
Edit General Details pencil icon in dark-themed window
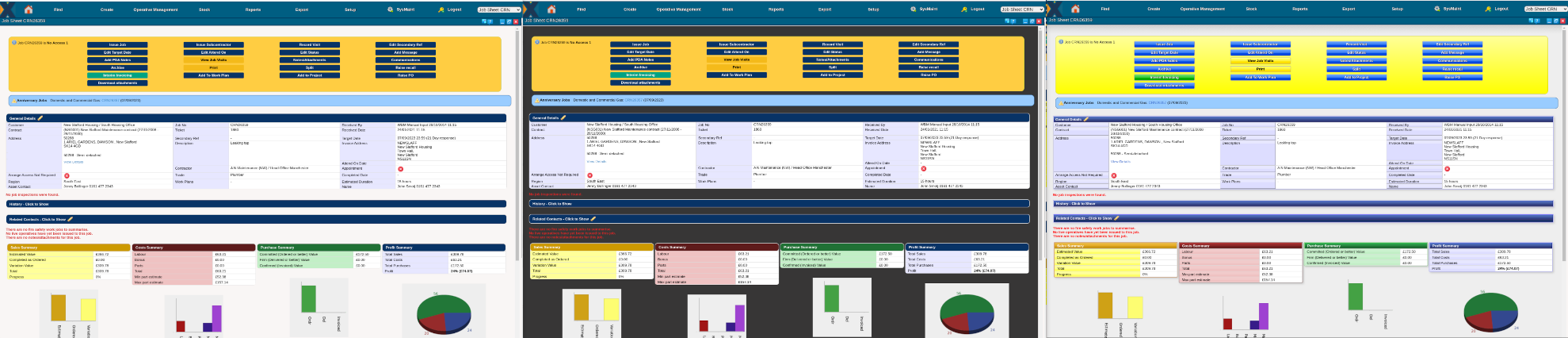click(x=563, y=117)
